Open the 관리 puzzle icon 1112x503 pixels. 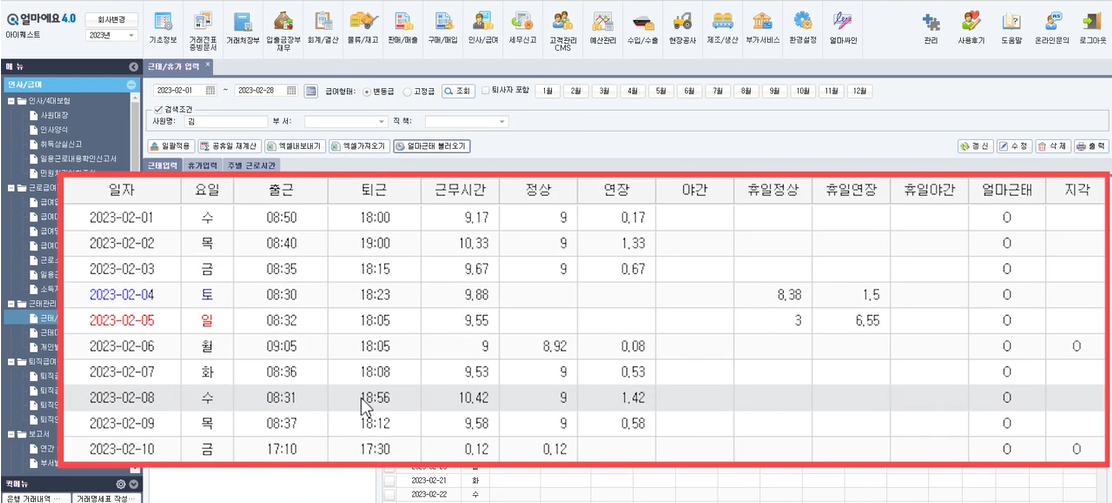coord(931,27)
